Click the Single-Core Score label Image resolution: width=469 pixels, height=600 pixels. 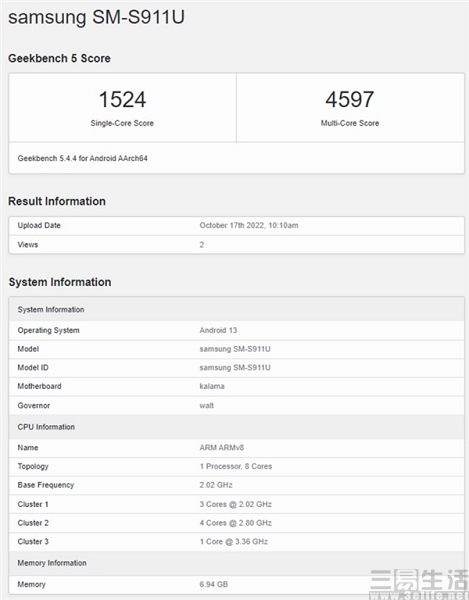point(122,123)
